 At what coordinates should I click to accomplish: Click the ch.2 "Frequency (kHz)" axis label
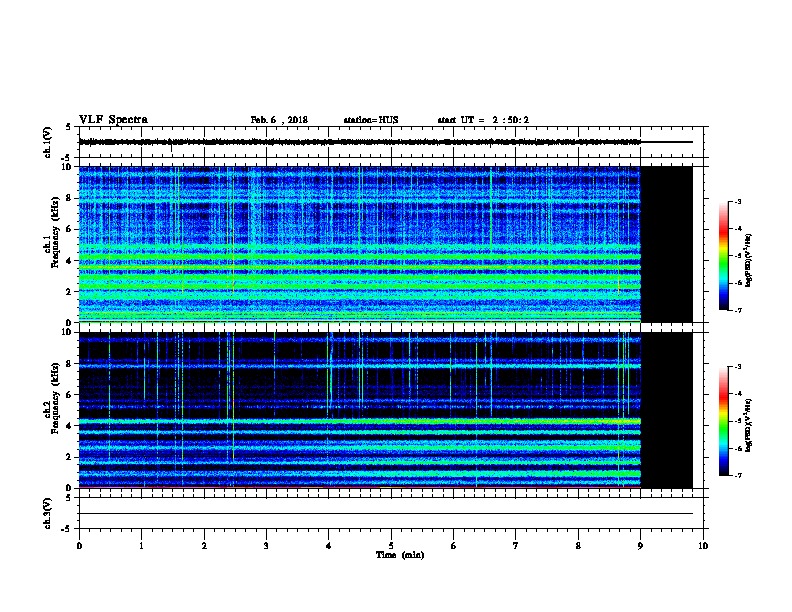(54, 398)
